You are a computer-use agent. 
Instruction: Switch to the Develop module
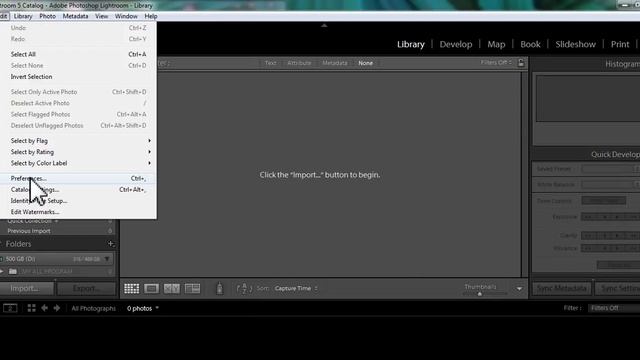tap(456, 44)
